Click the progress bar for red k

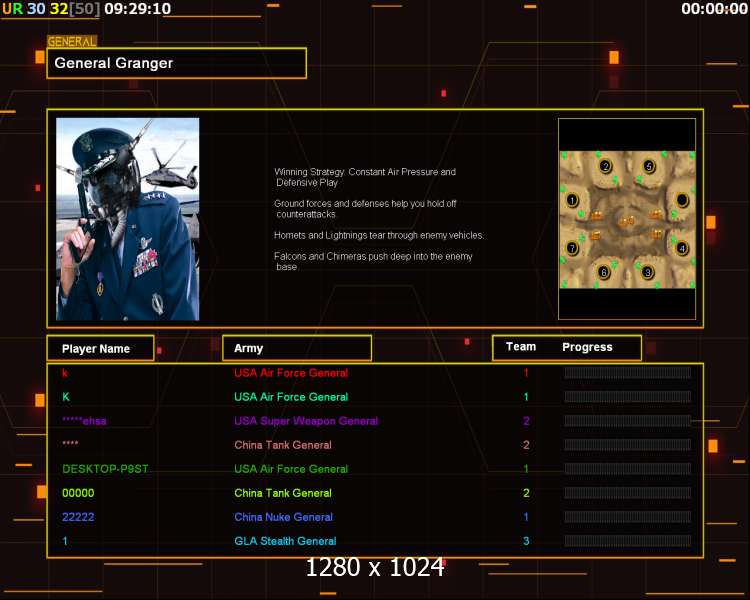click(x=628, y=373)
